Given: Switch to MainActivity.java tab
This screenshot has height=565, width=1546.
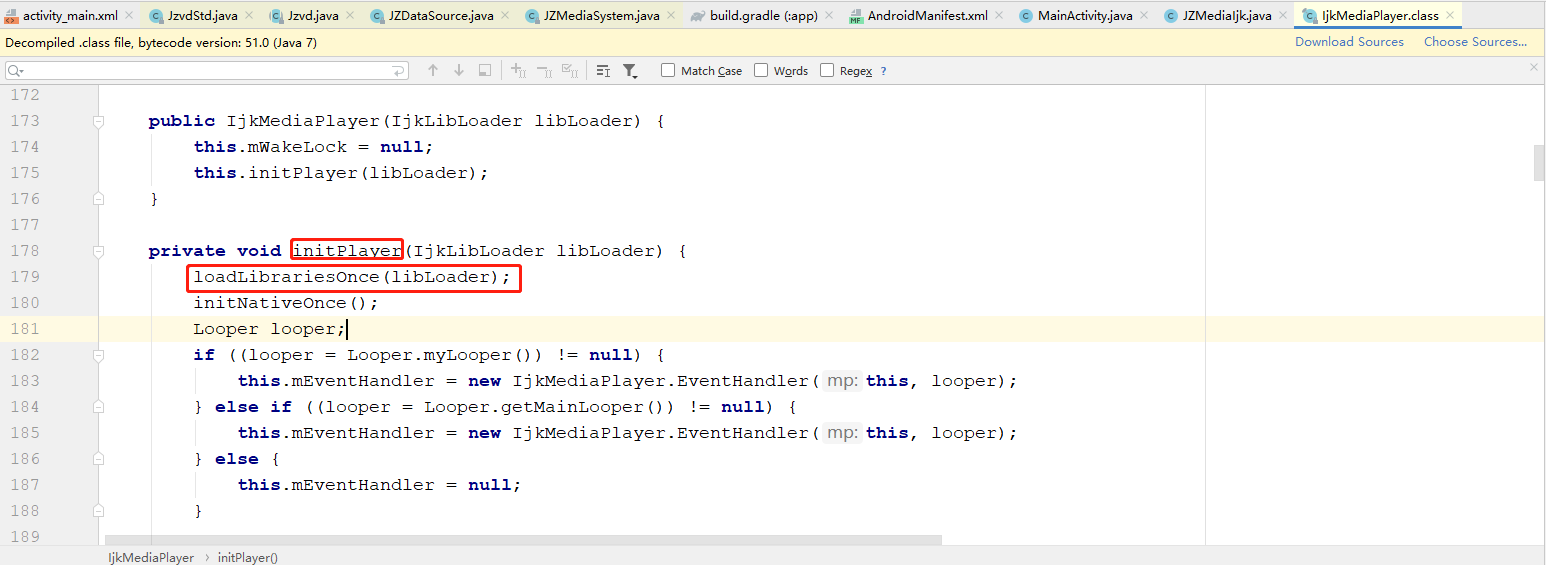Looking at the screenshot, I should [x=1085, y=16].
